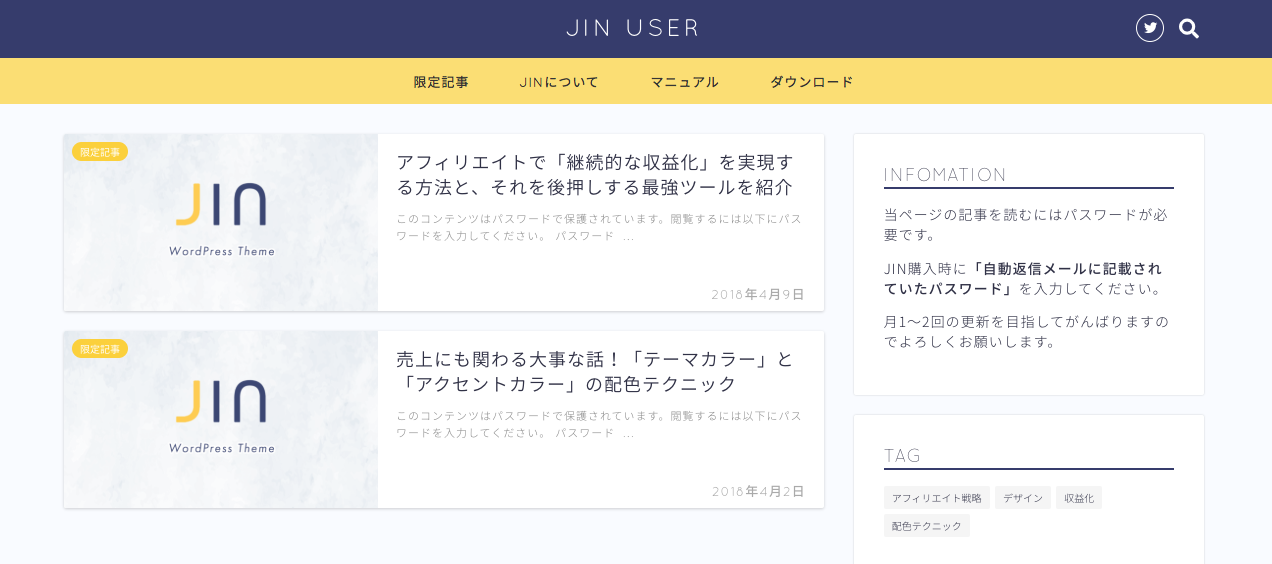The width and height of the screenshot is (1272, 564).
Task: Select the ダウンロード menu item
Action: [811, 82]
